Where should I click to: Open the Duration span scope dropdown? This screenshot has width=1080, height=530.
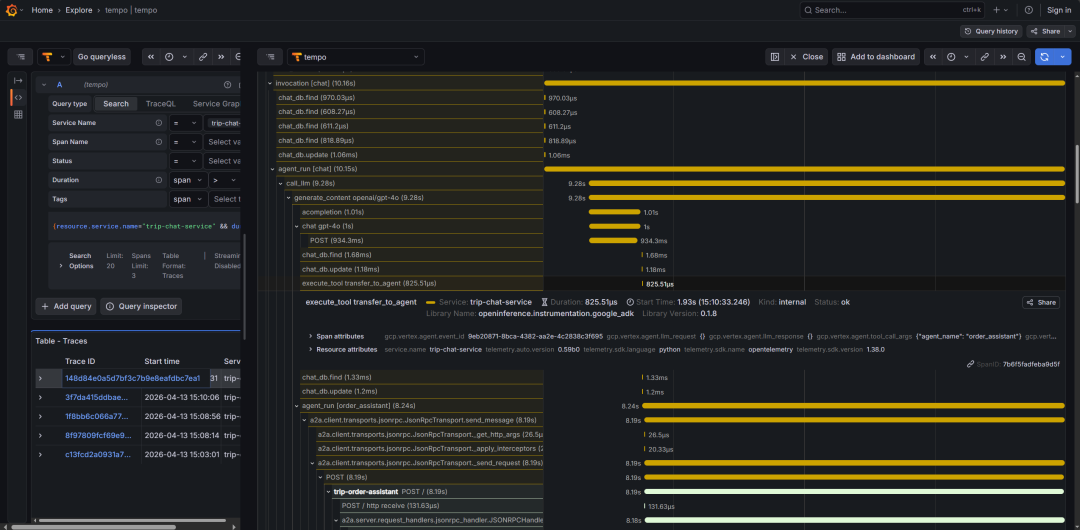click(189, 180)
